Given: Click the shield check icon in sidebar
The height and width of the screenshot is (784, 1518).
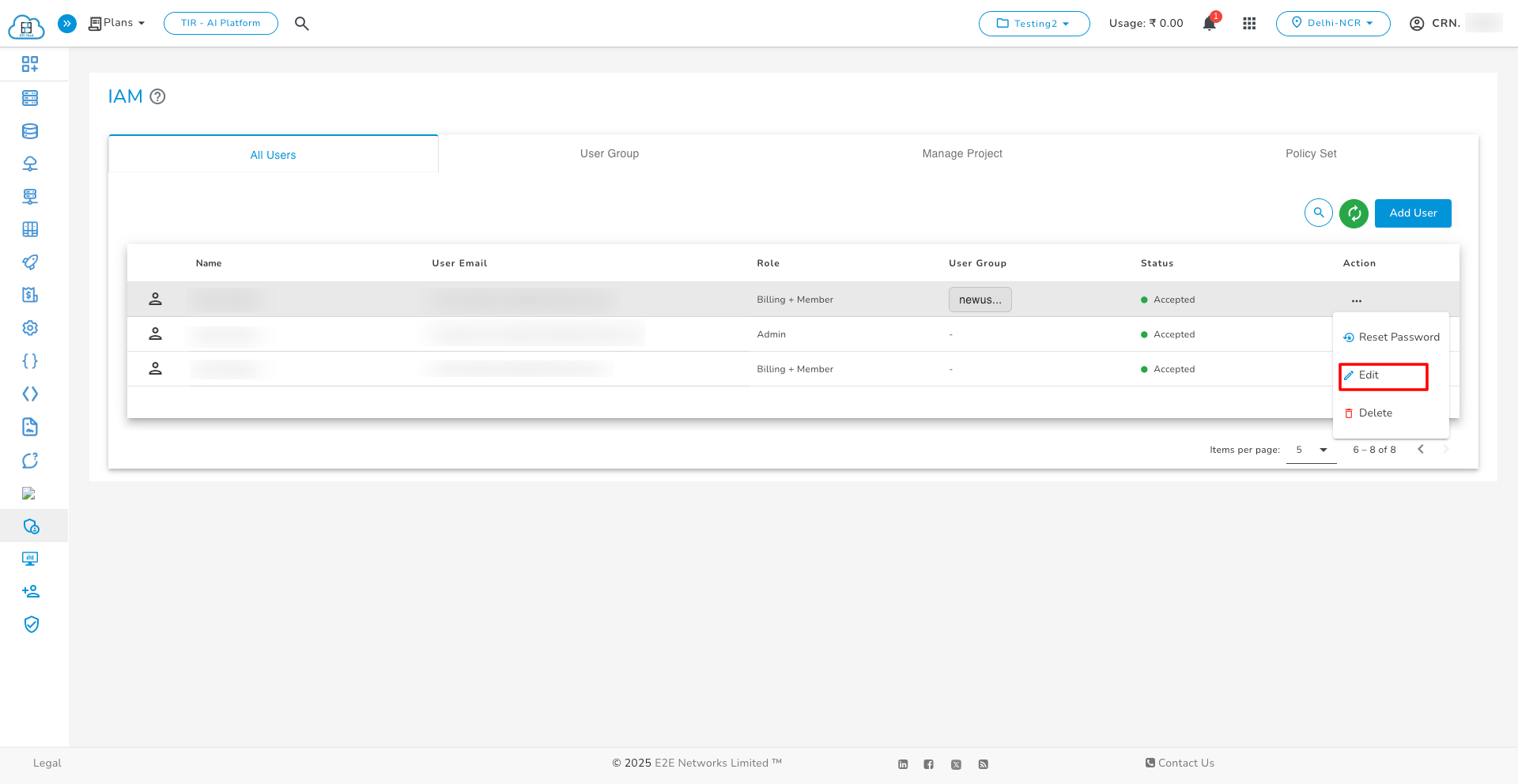Looking at the screenshot, I should click(31, 624).
